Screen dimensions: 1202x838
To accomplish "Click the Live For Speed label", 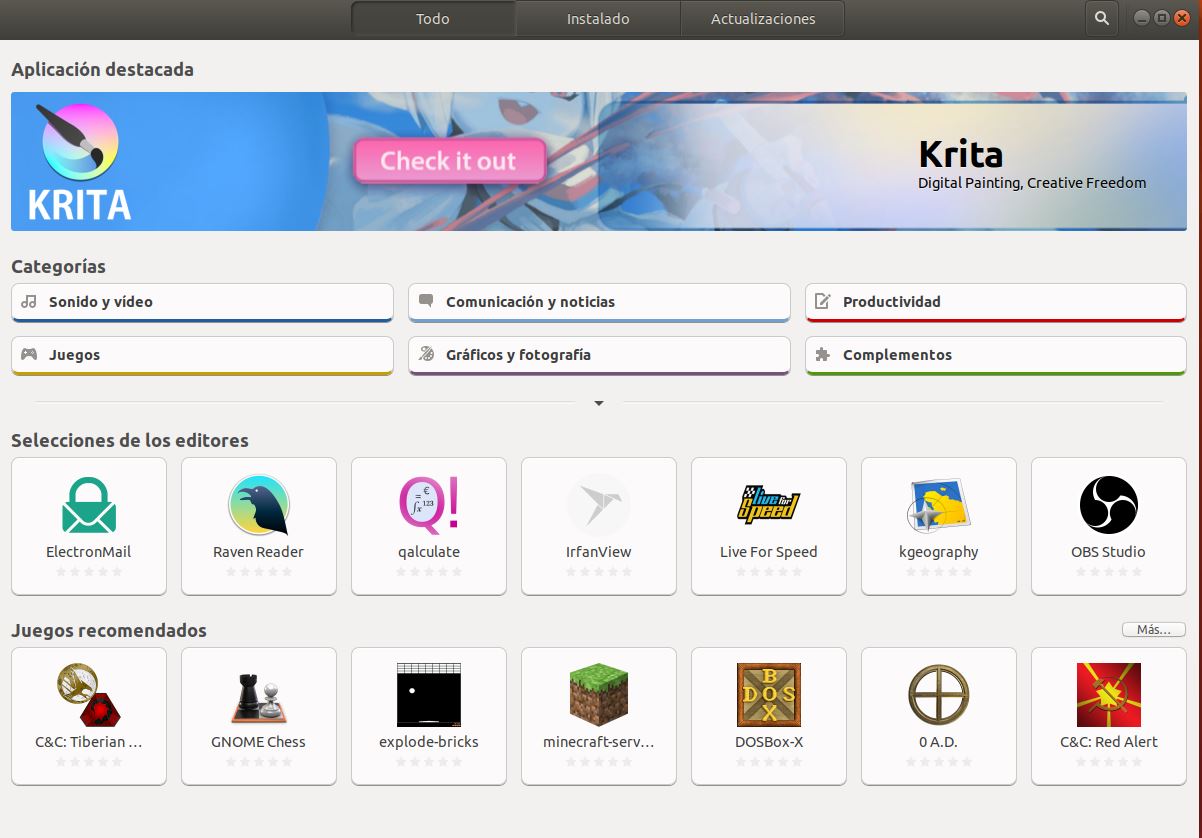I will tap(769, 552).
